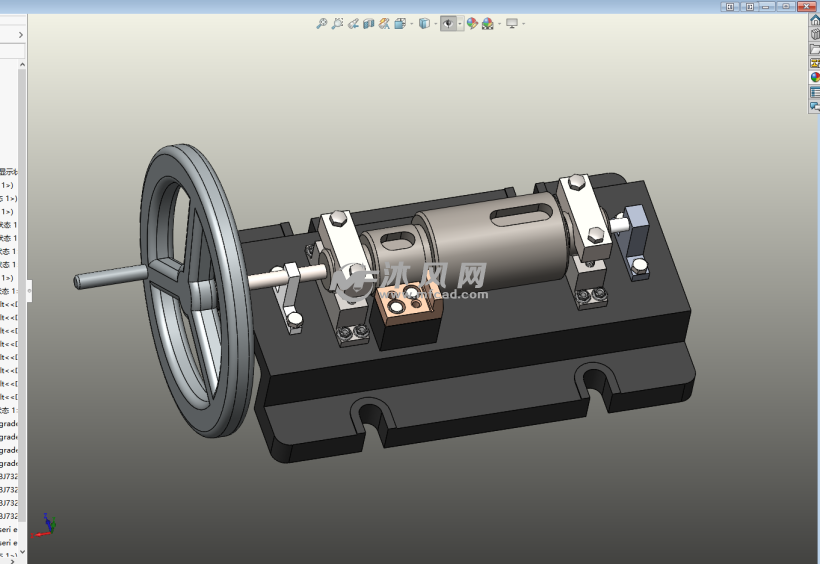Screen dimensions: 820x564
Task: Click the Display Style cube icon
Action: (x=424, y=23)
